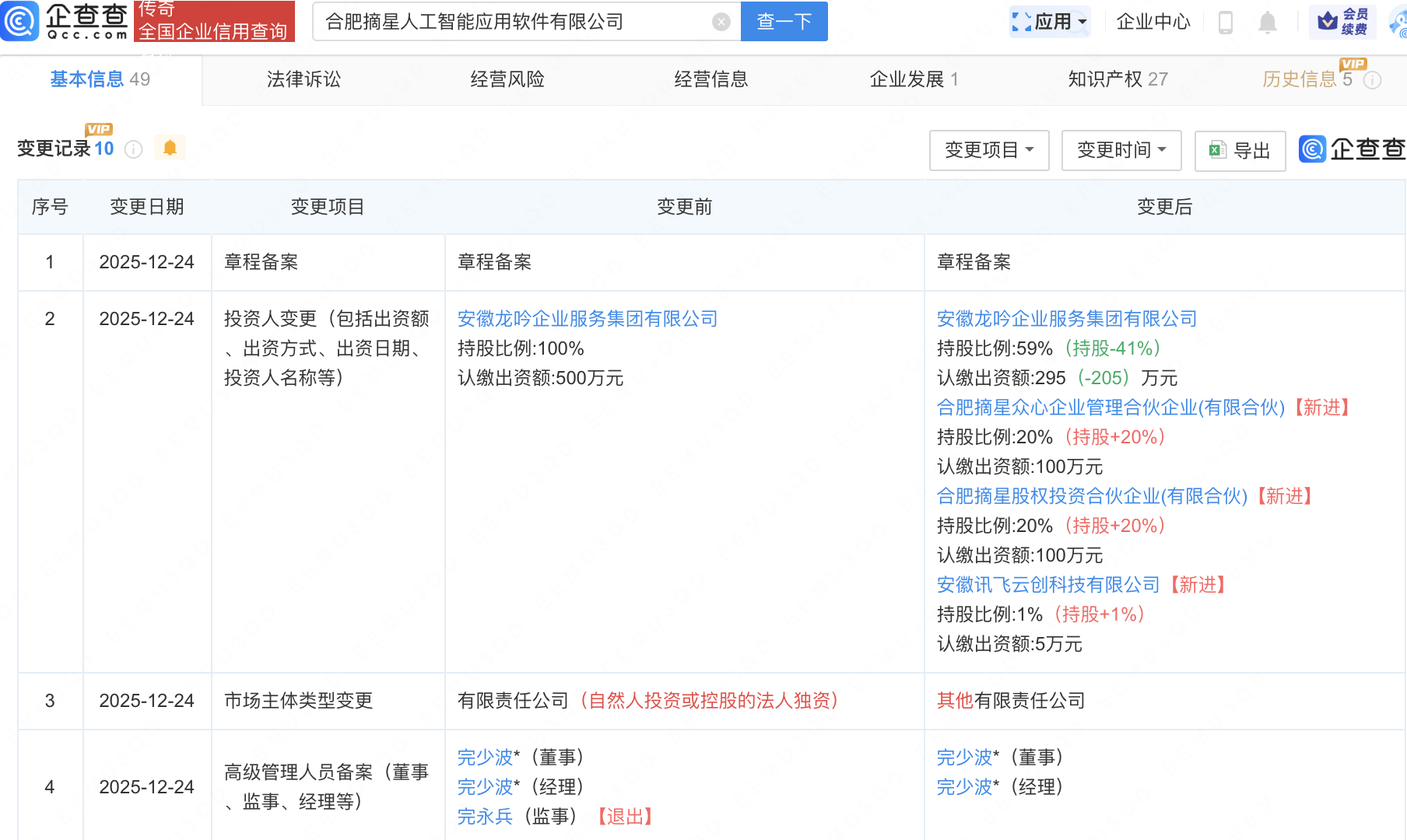Open 企业中心 in the header

(1153, 22)
